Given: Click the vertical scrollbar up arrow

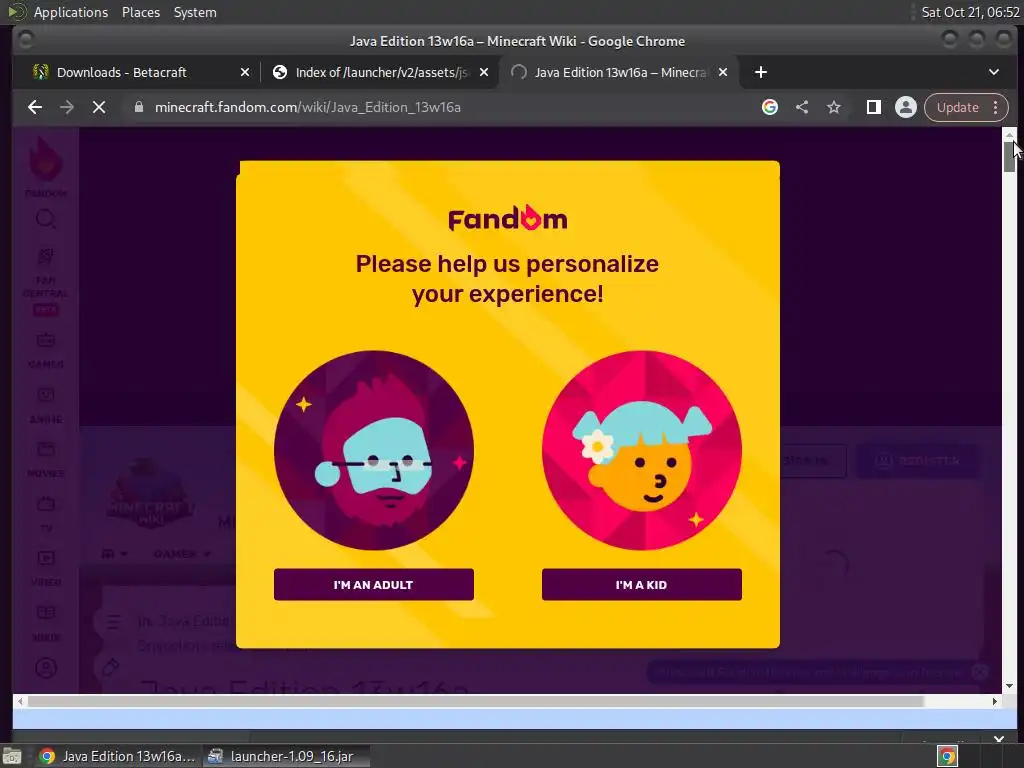Looking at the screenshot, I should click(x=1010, y=133).
